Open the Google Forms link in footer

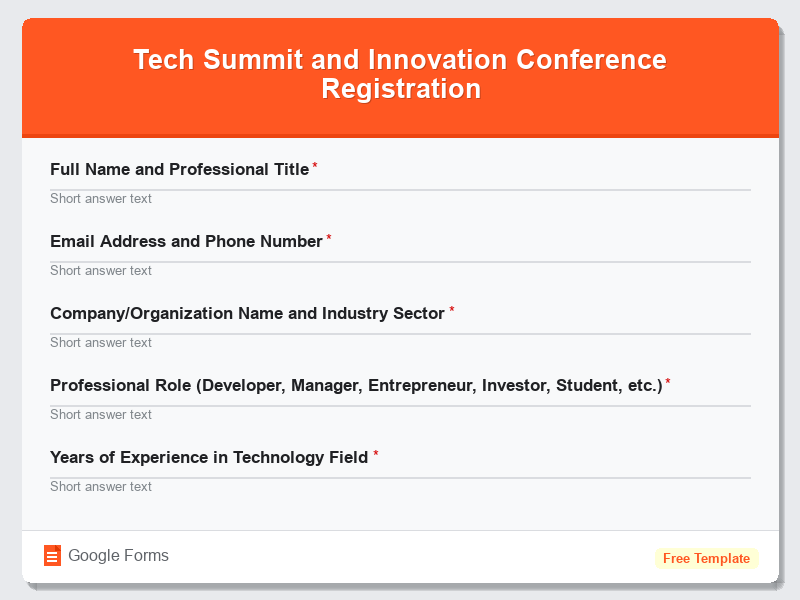(x=120, y=555)
